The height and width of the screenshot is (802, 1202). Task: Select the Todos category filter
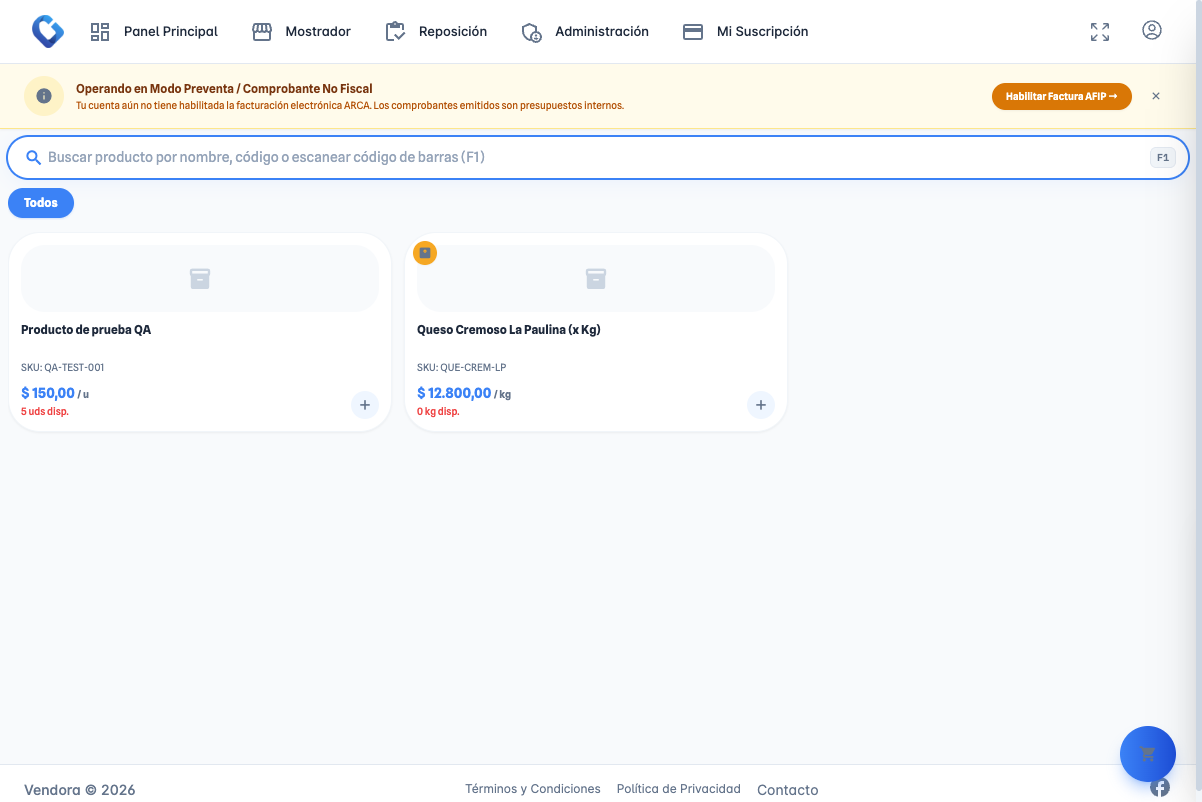click(x=41, y=203)
